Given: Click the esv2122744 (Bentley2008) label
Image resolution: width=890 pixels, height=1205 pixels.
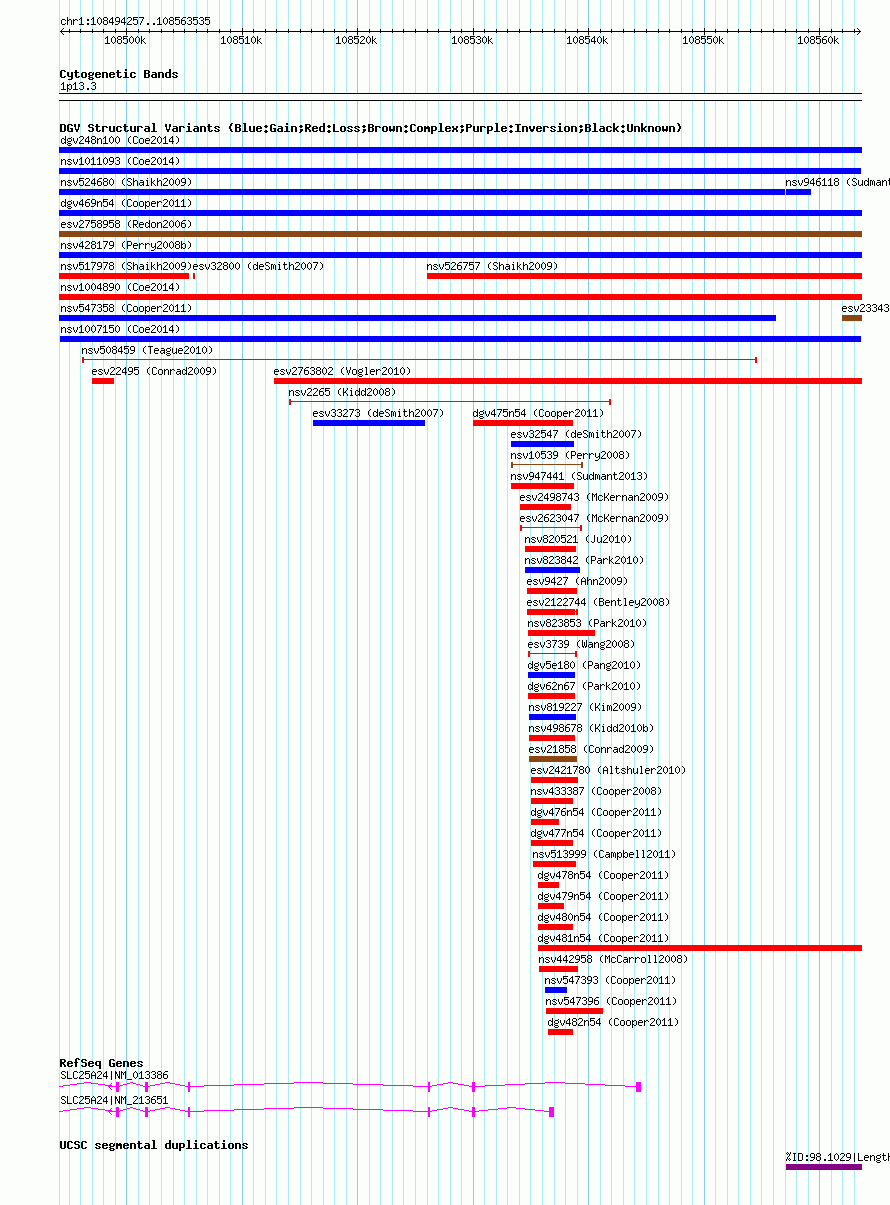Looking at the screenshot, I should click(599, 602).
